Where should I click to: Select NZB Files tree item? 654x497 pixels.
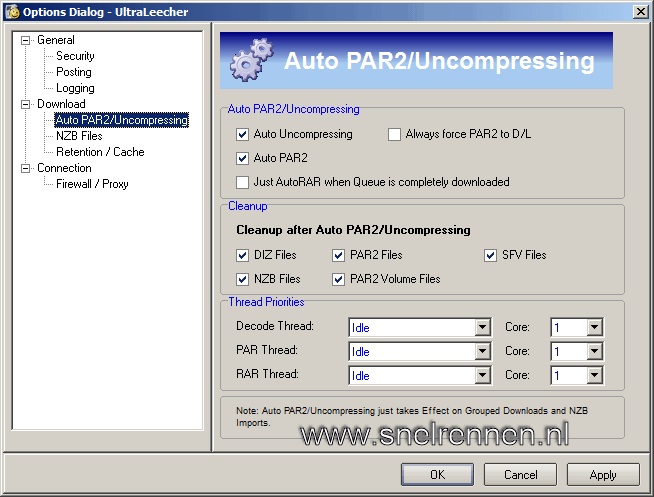click(79, 136)
